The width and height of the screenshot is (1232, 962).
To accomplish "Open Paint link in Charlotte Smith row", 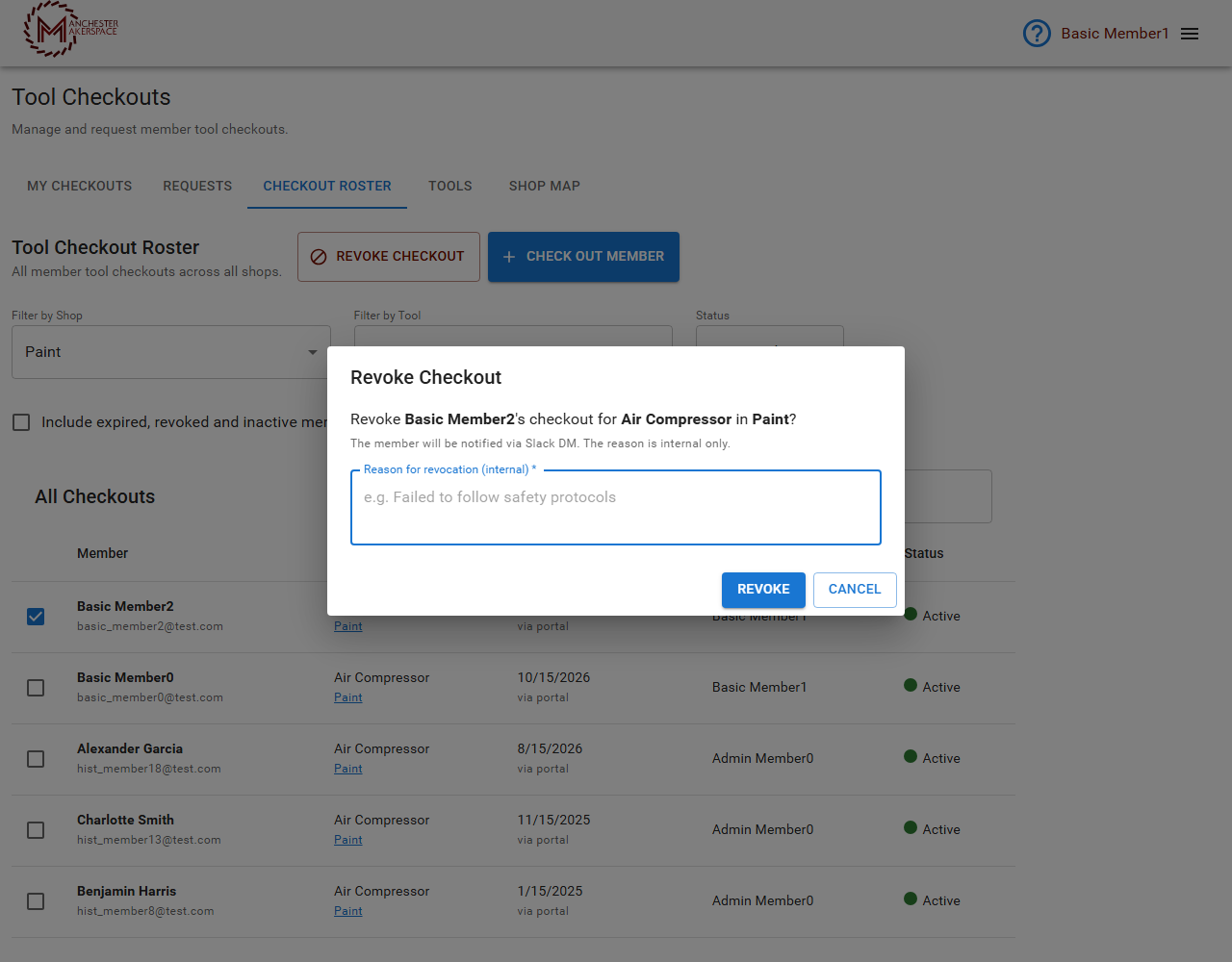I will click(x=348, y=840).
